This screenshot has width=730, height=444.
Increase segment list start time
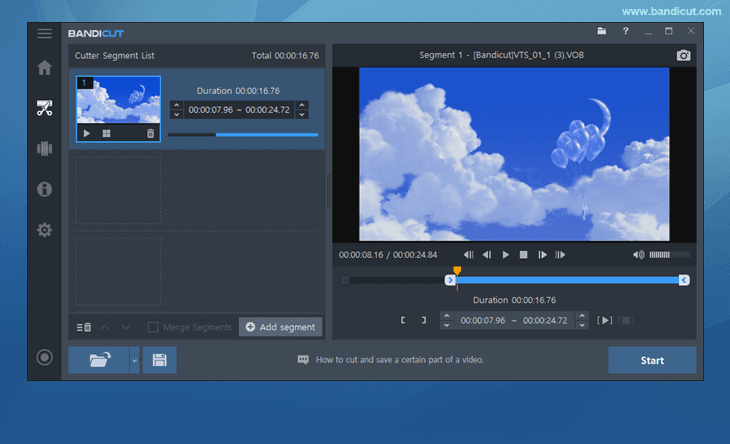(x=176, y=105)
